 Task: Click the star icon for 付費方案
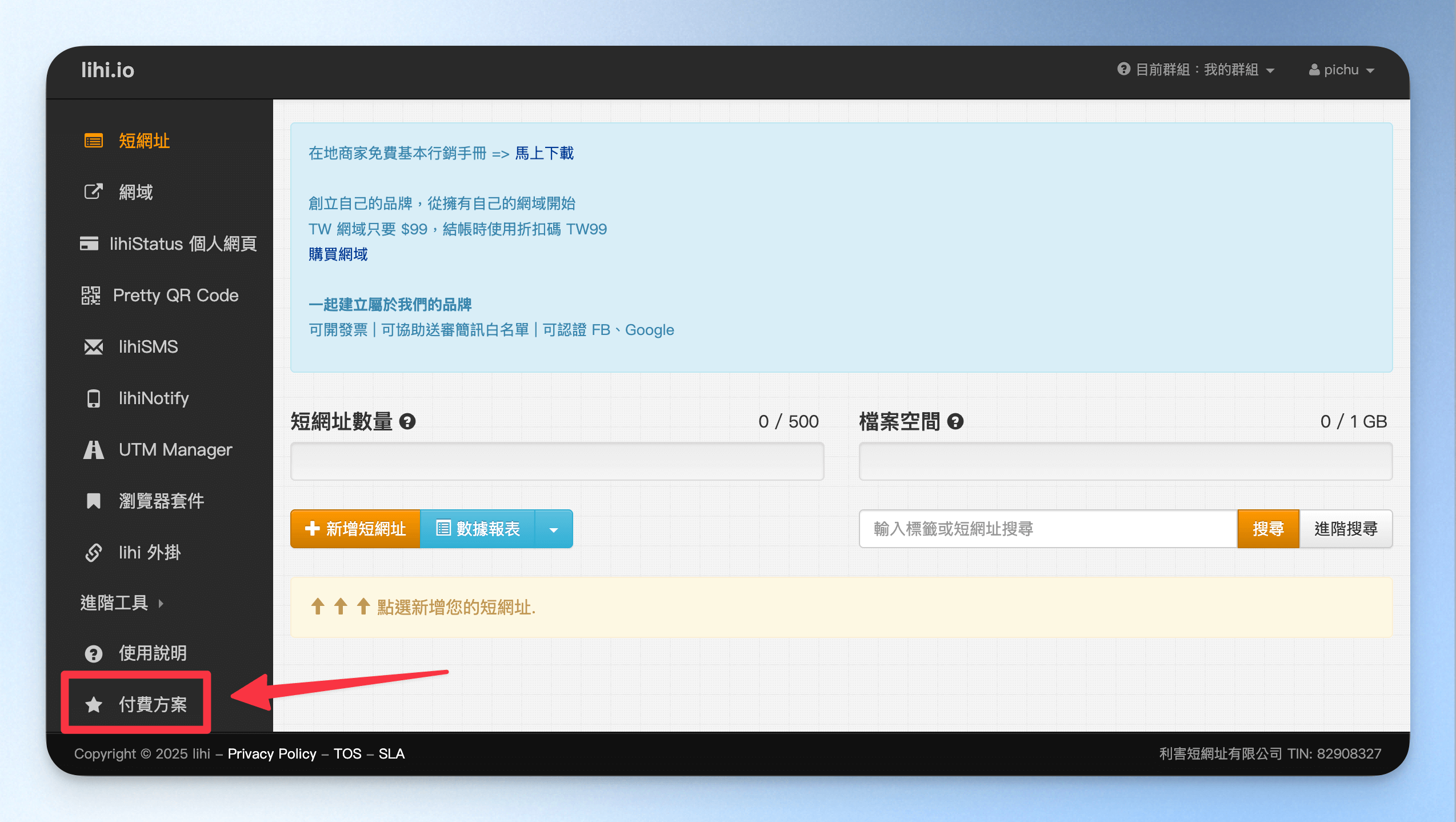pyautogui.click(x=93, y=705)
